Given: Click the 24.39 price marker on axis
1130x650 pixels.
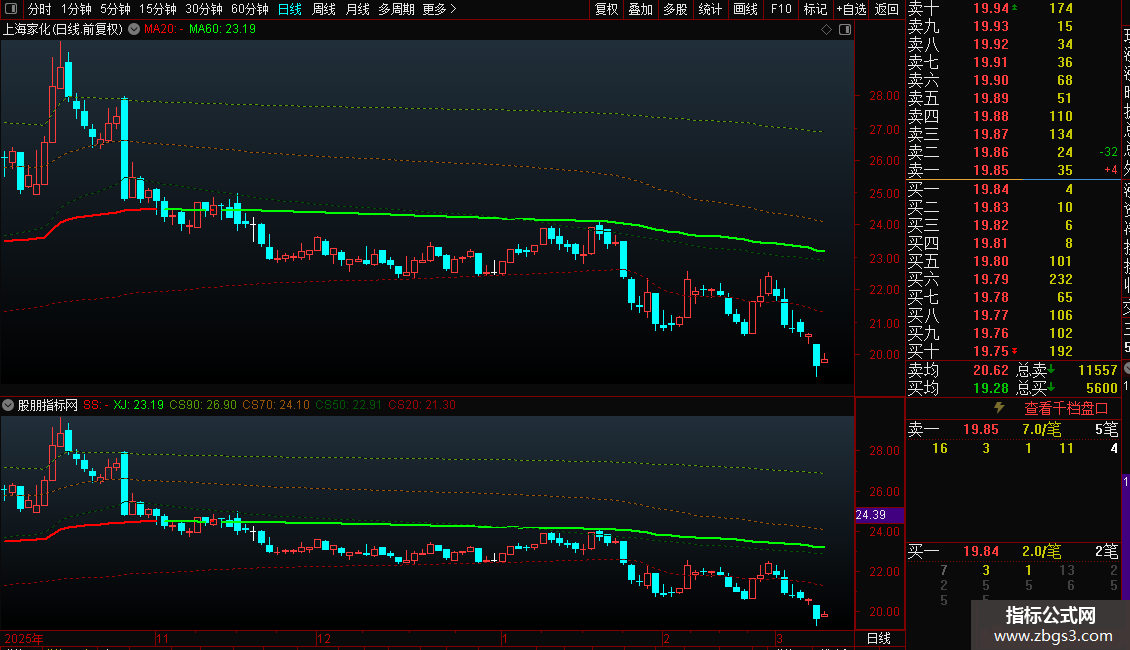Looking at the screenshot, I should [879, 515].
